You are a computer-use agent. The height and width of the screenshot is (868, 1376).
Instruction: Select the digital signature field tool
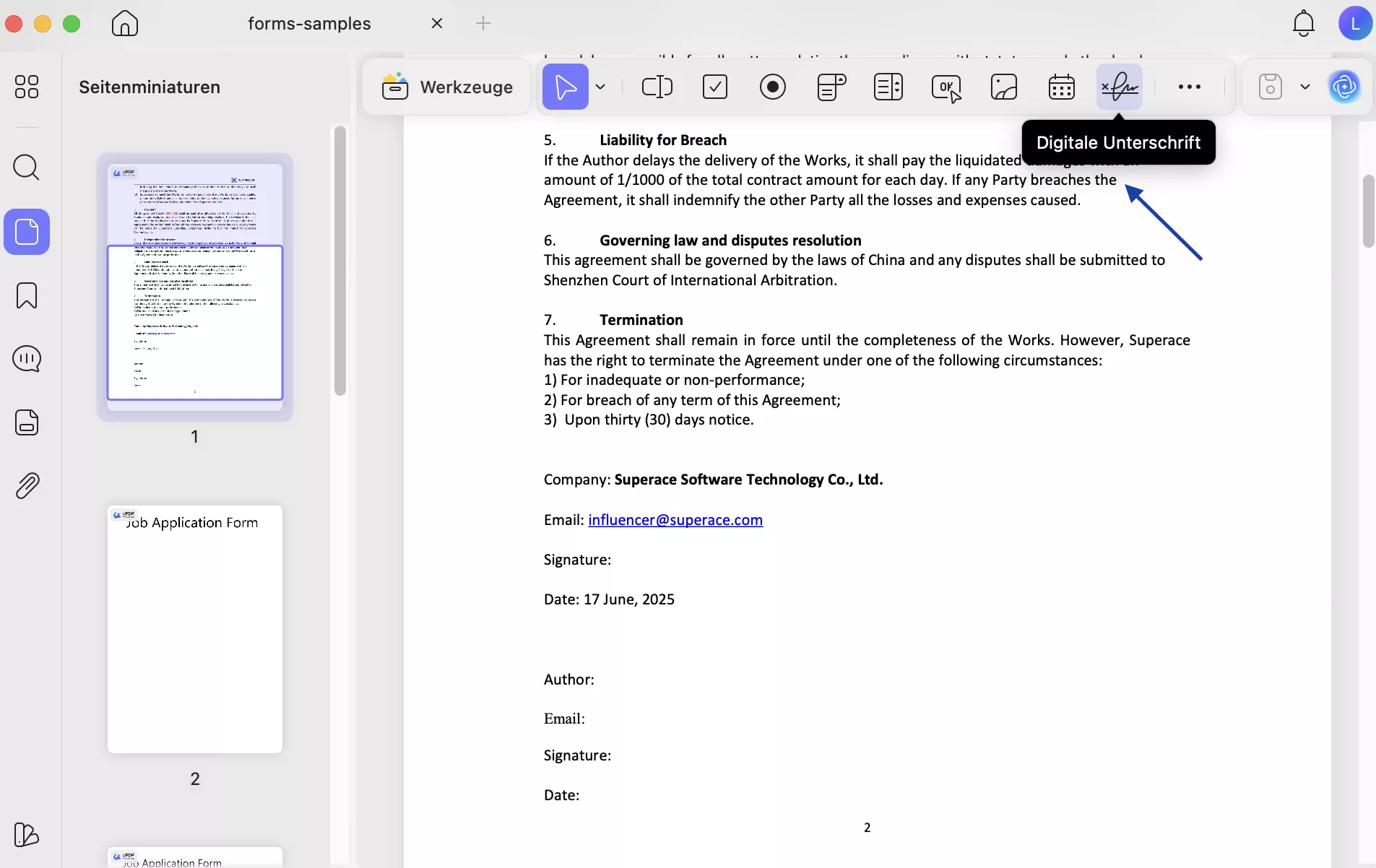pyautogui.click(x=1120, y=87)
